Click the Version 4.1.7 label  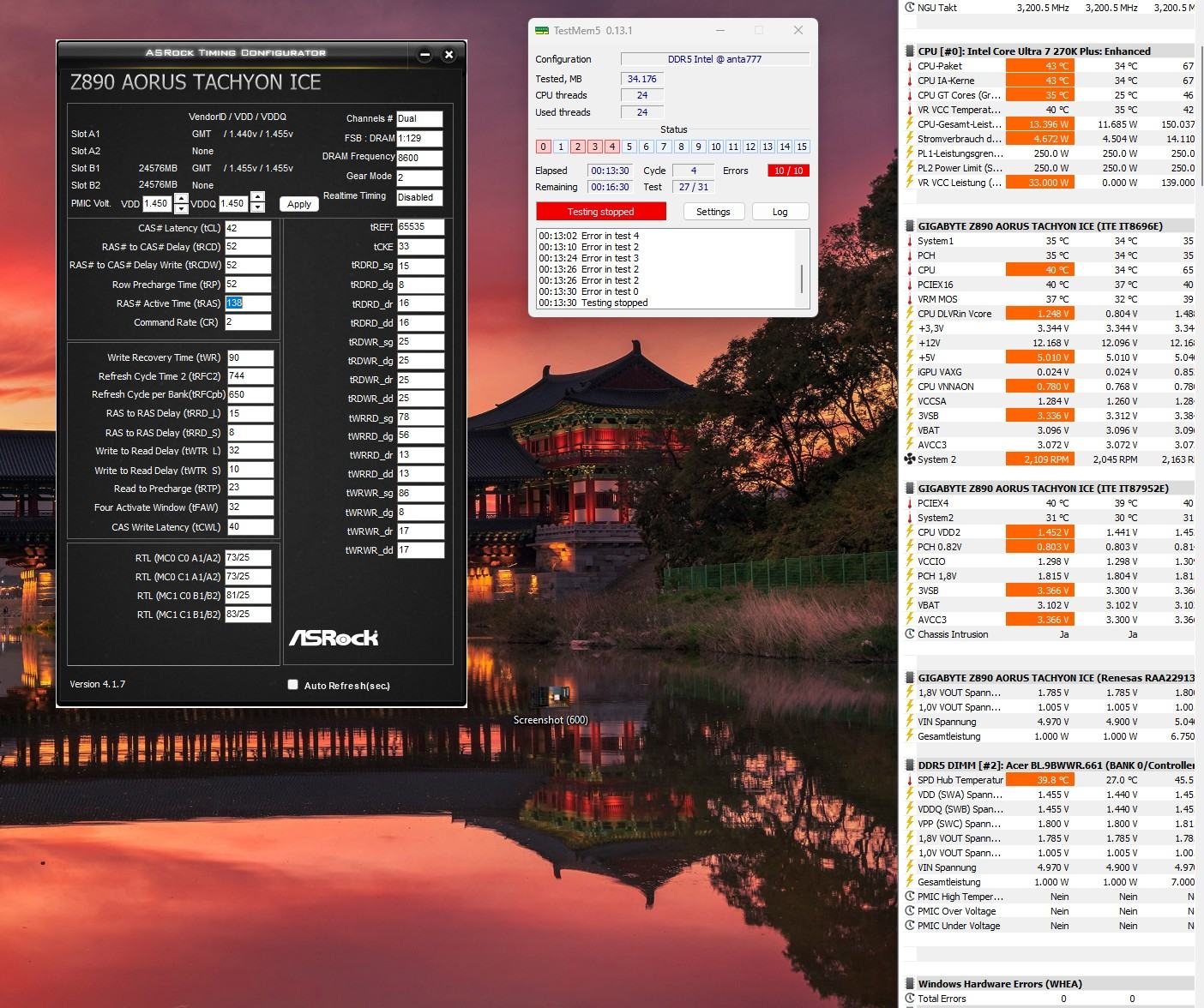click(x=98, y=684)
